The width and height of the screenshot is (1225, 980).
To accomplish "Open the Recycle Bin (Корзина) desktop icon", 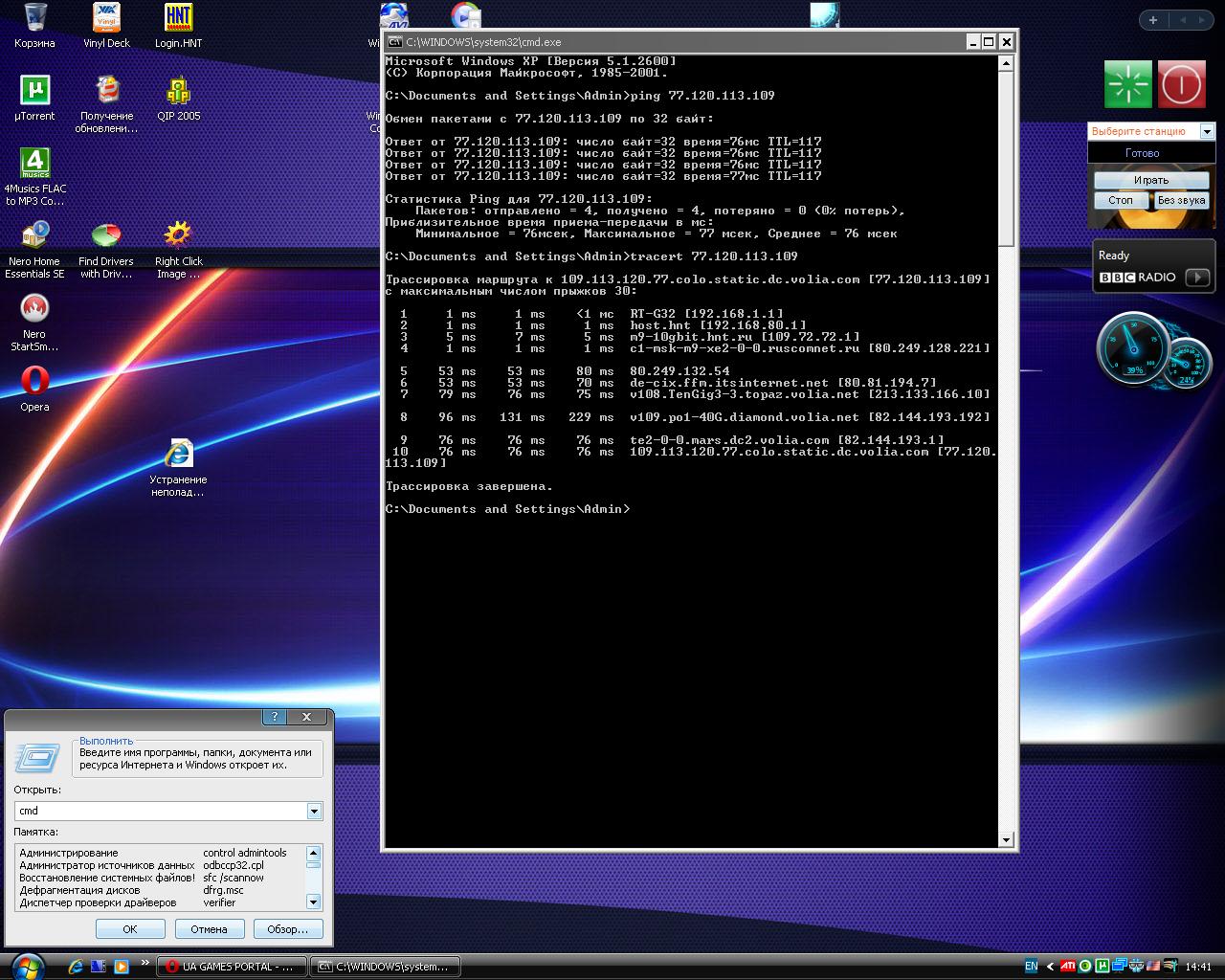I will (x=34, y=25).
